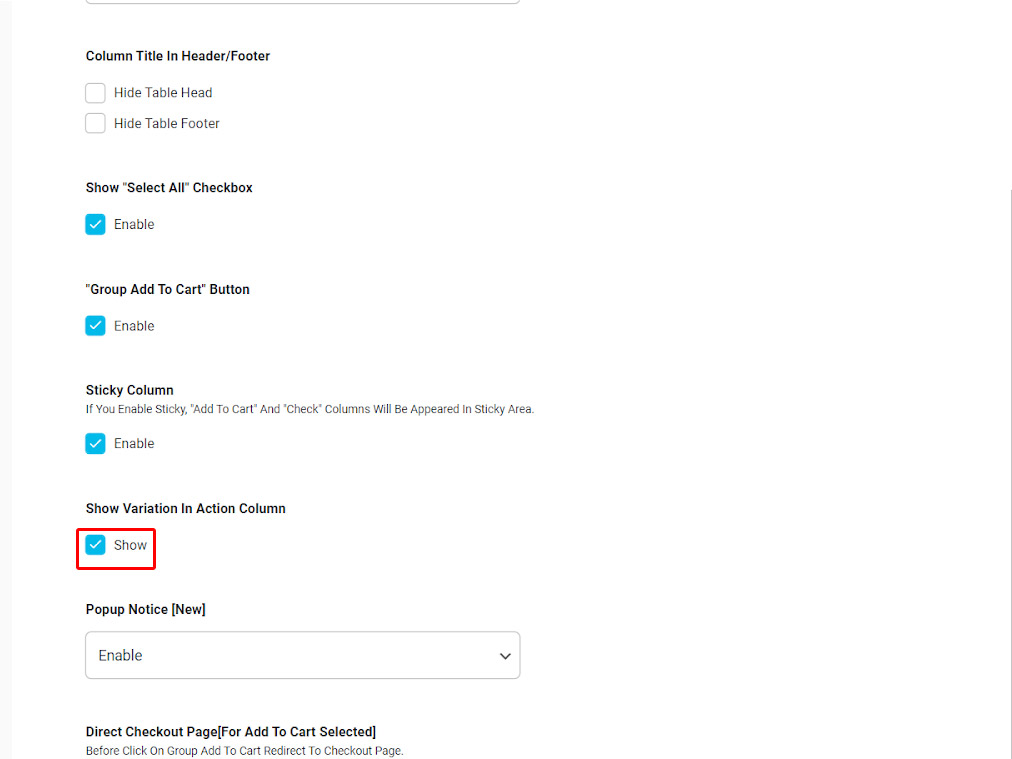Click the "Show" label beside the highlighted checkbox
The height and width of the screenshot is (759, 1012).
(130, 545)
